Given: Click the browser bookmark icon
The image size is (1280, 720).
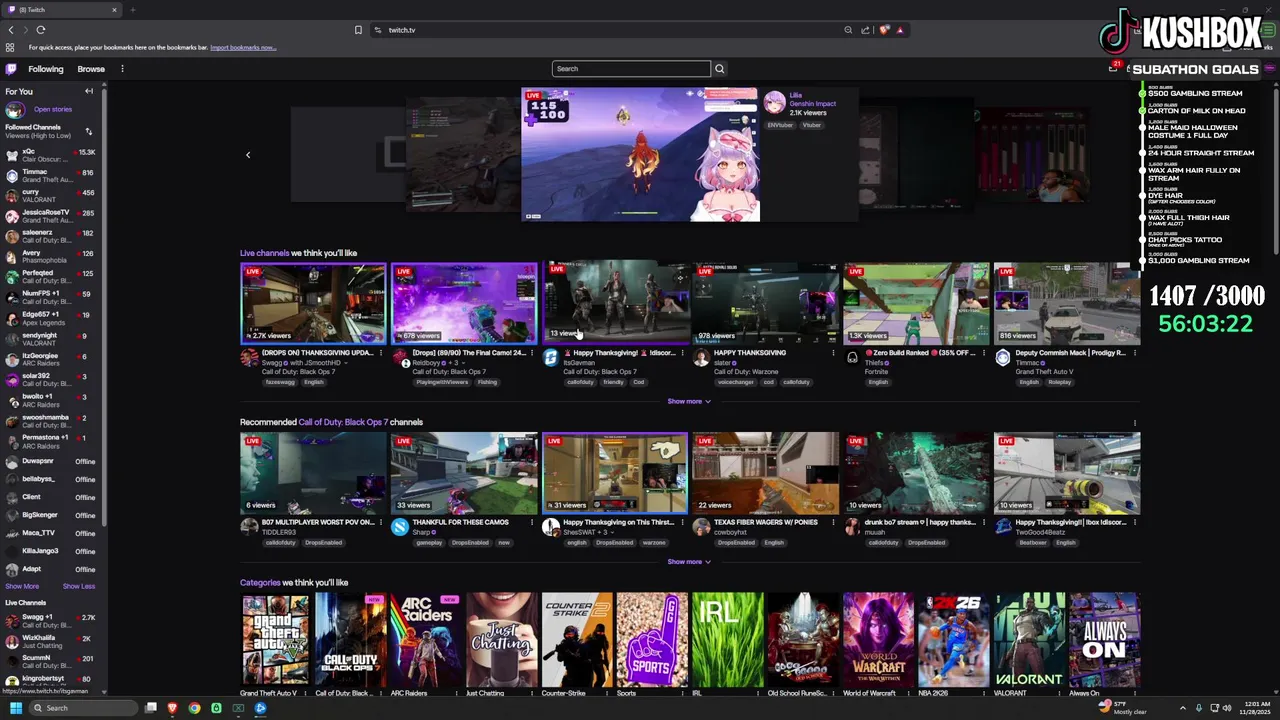Looking at the screenshot, I should pos(358,30).
